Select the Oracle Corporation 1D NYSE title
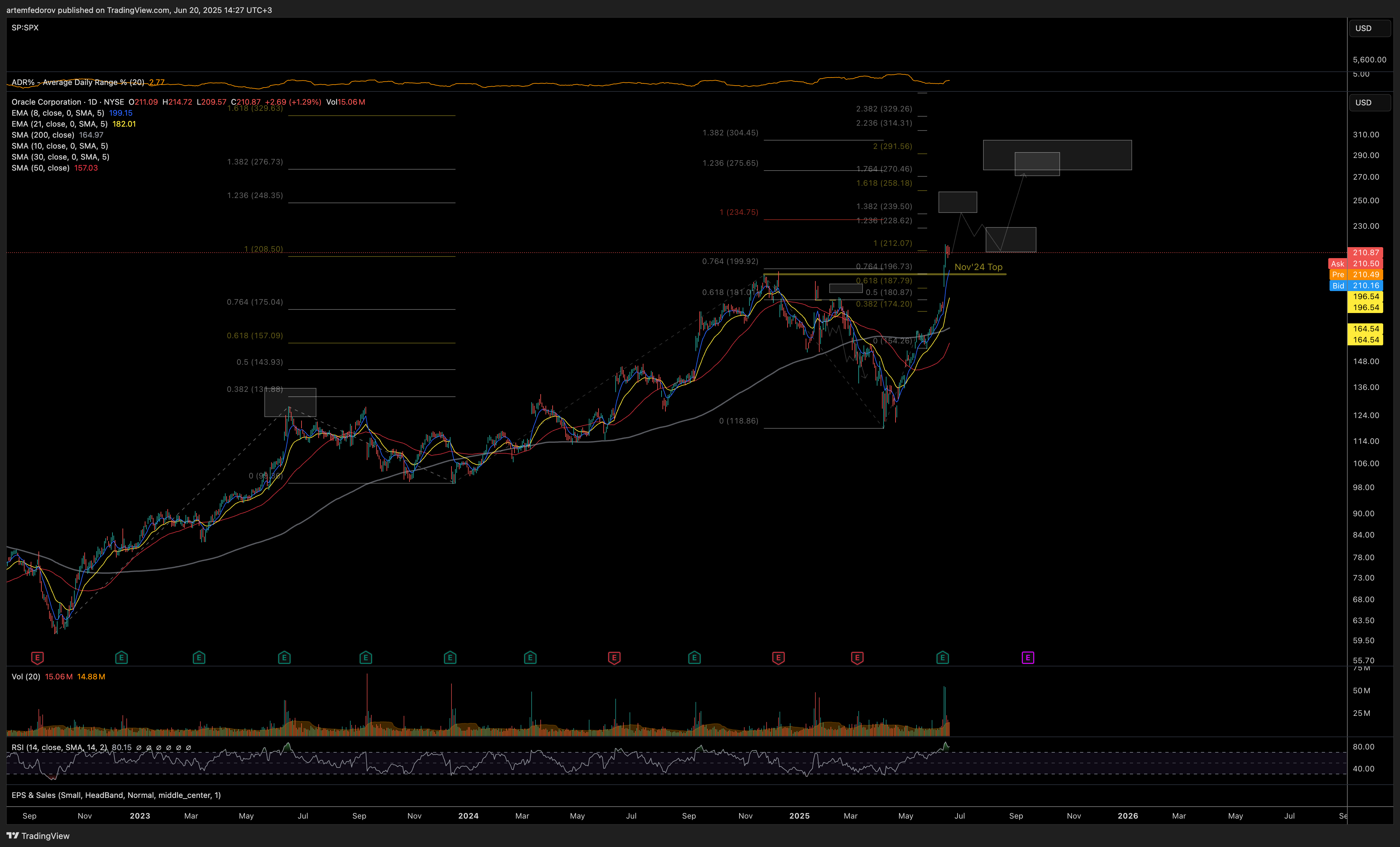Viewport: 1400px width, 847px height. [68, 102]
